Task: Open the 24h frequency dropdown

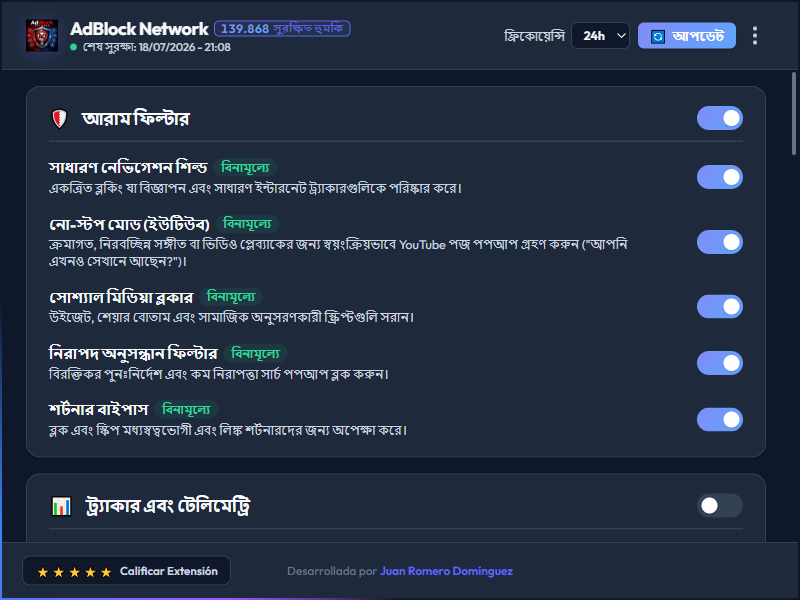Action: (x=601, y=36)
